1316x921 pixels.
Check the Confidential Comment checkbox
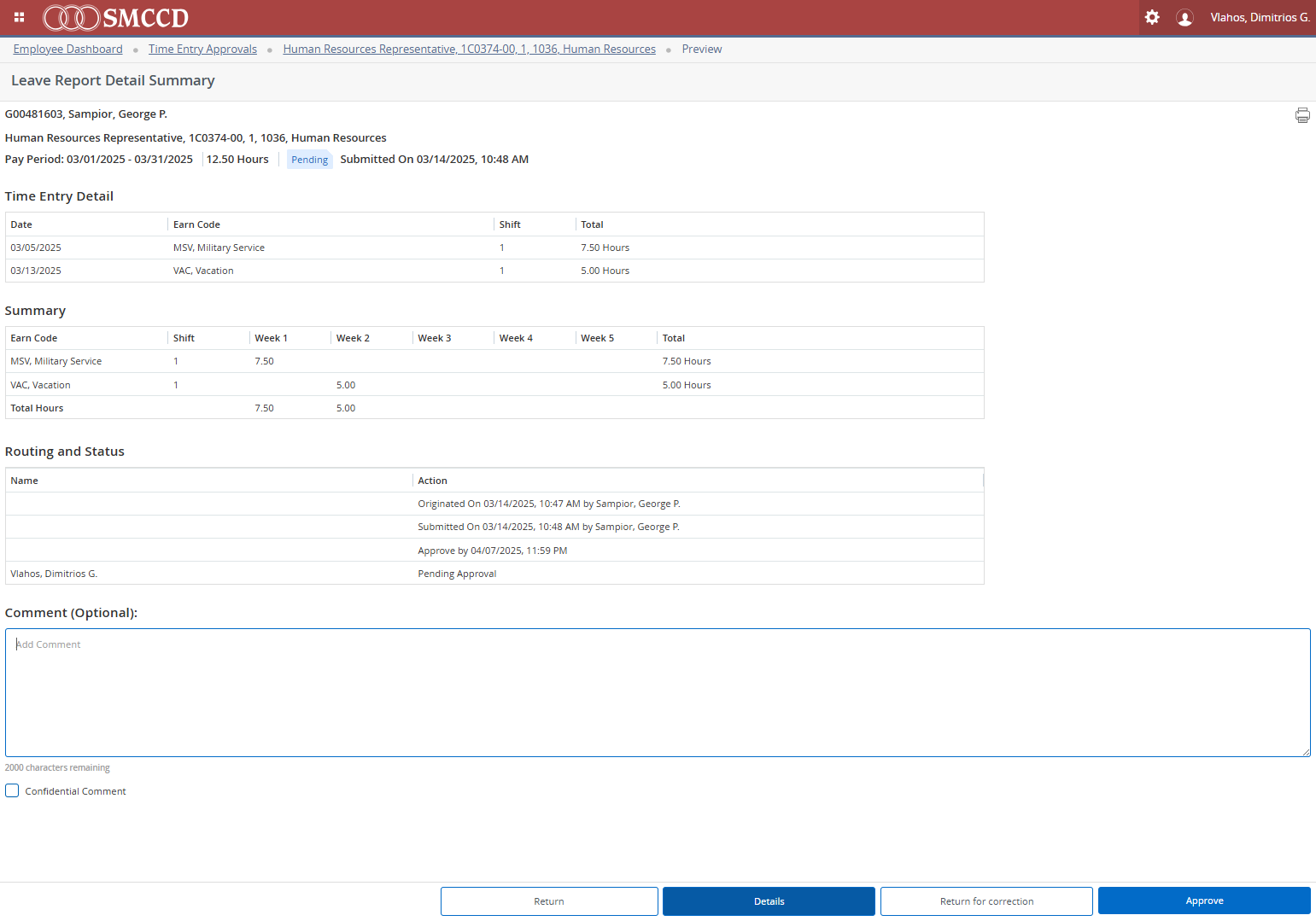(12, 790)
